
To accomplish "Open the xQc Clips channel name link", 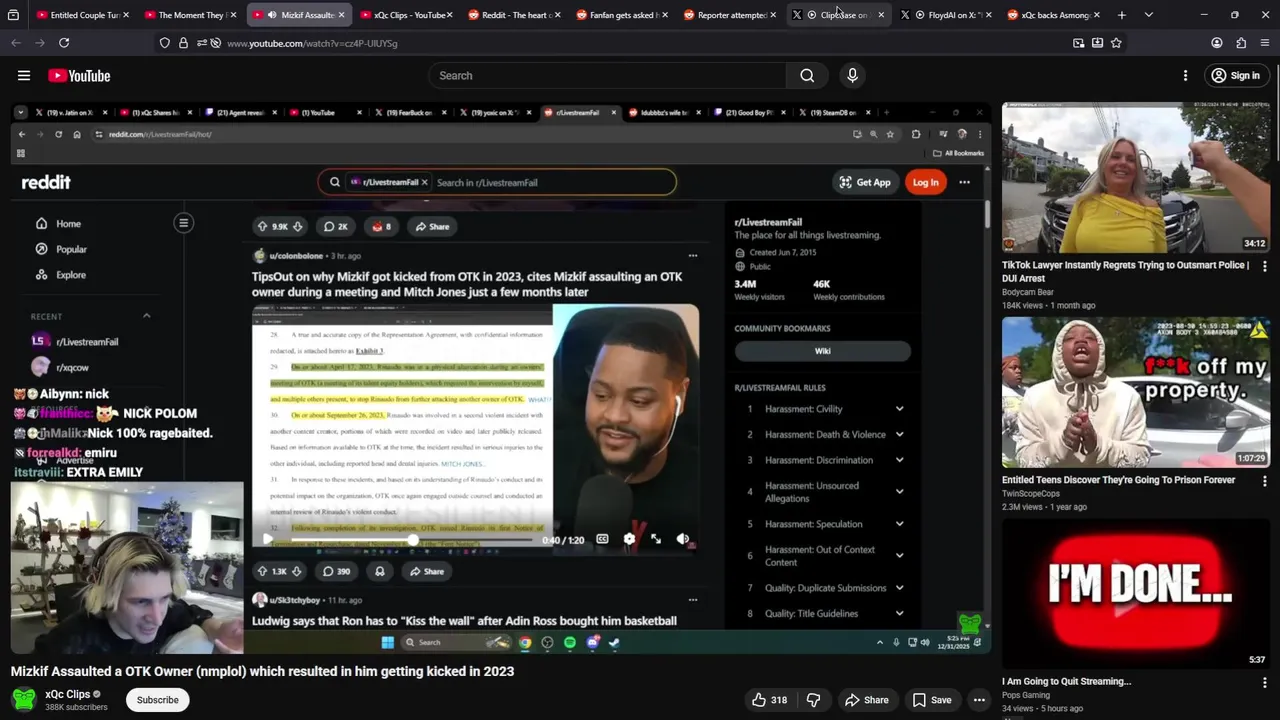I will pyautogui.click(x=68, y=694).
